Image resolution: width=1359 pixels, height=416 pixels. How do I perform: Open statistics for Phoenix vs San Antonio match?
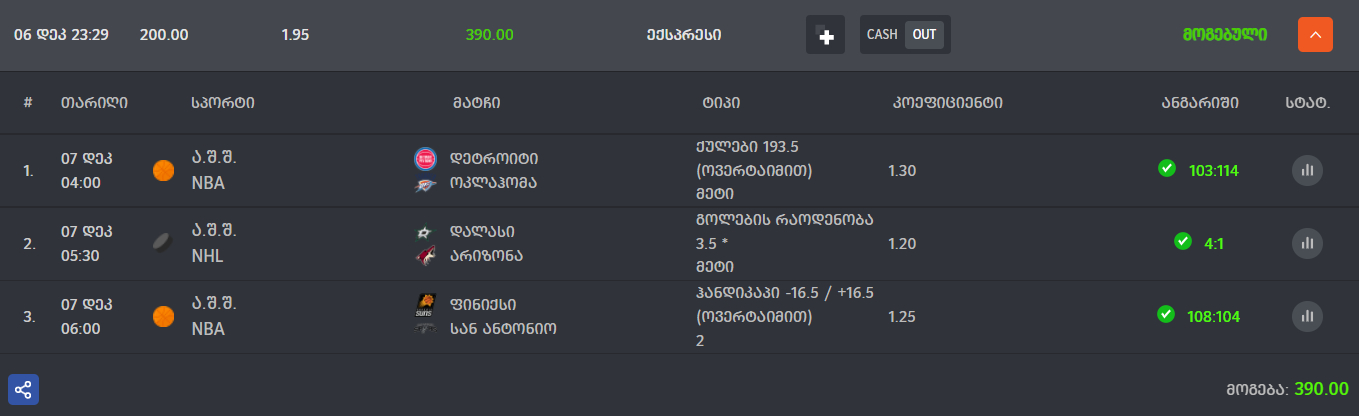(1307, 317)
